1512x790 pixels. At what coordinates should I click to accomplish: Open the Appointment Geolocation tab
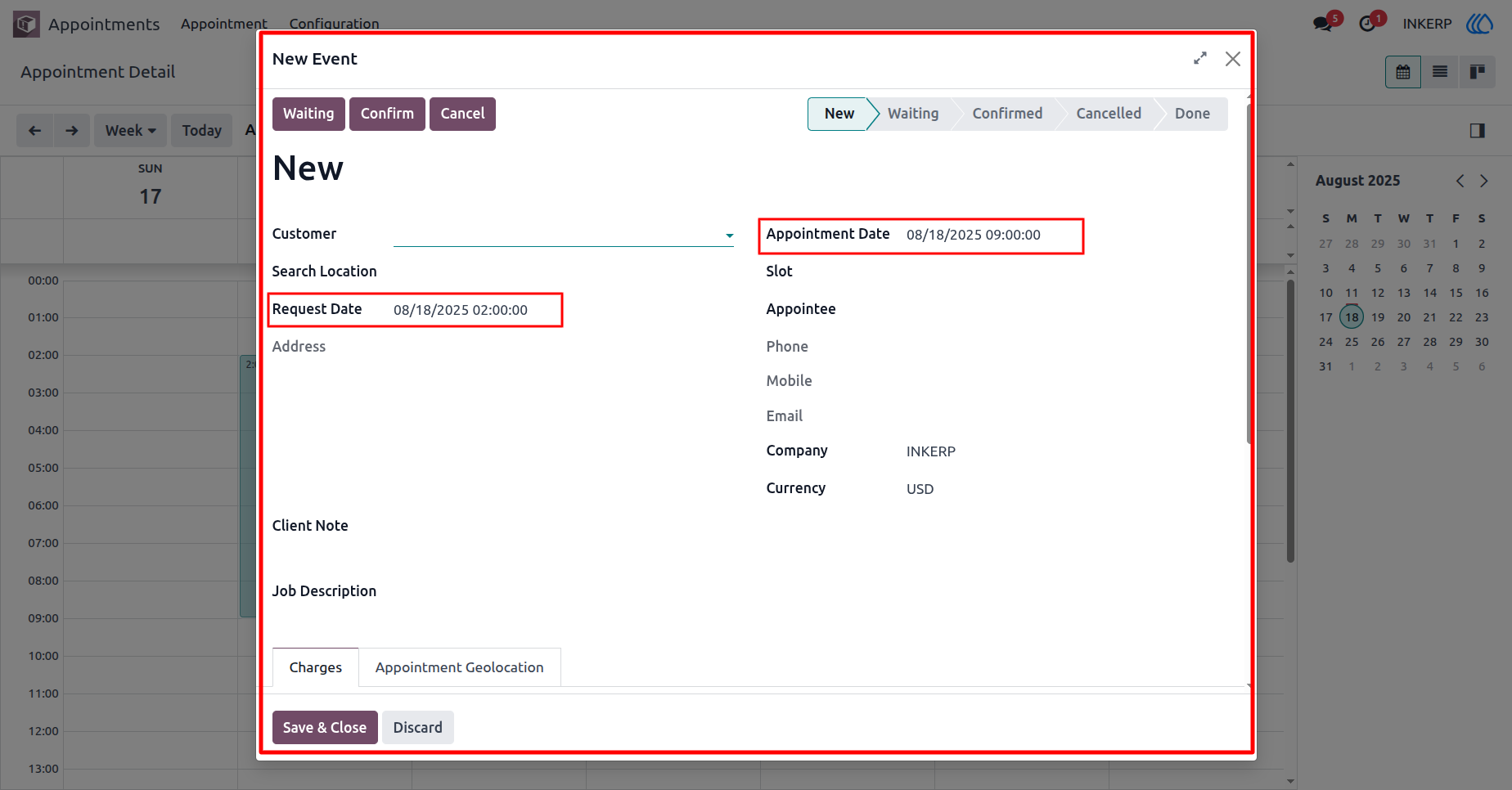(x=459, y=667)
